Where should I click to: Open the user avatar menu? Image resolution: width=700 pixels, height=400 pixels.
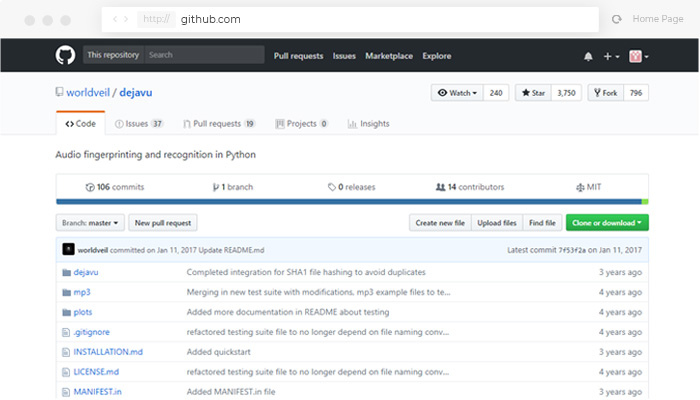[x=638, y=56]
